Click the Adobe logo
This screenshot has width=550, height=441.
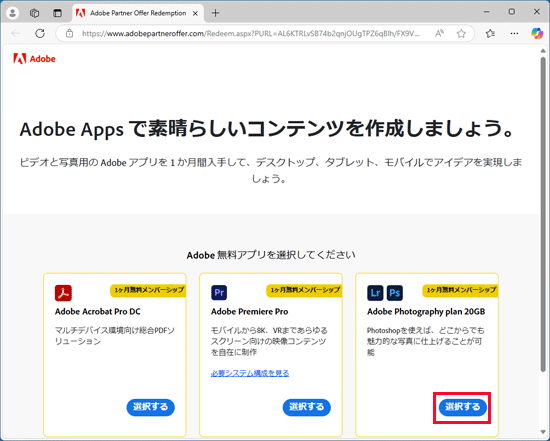(34, 59)
